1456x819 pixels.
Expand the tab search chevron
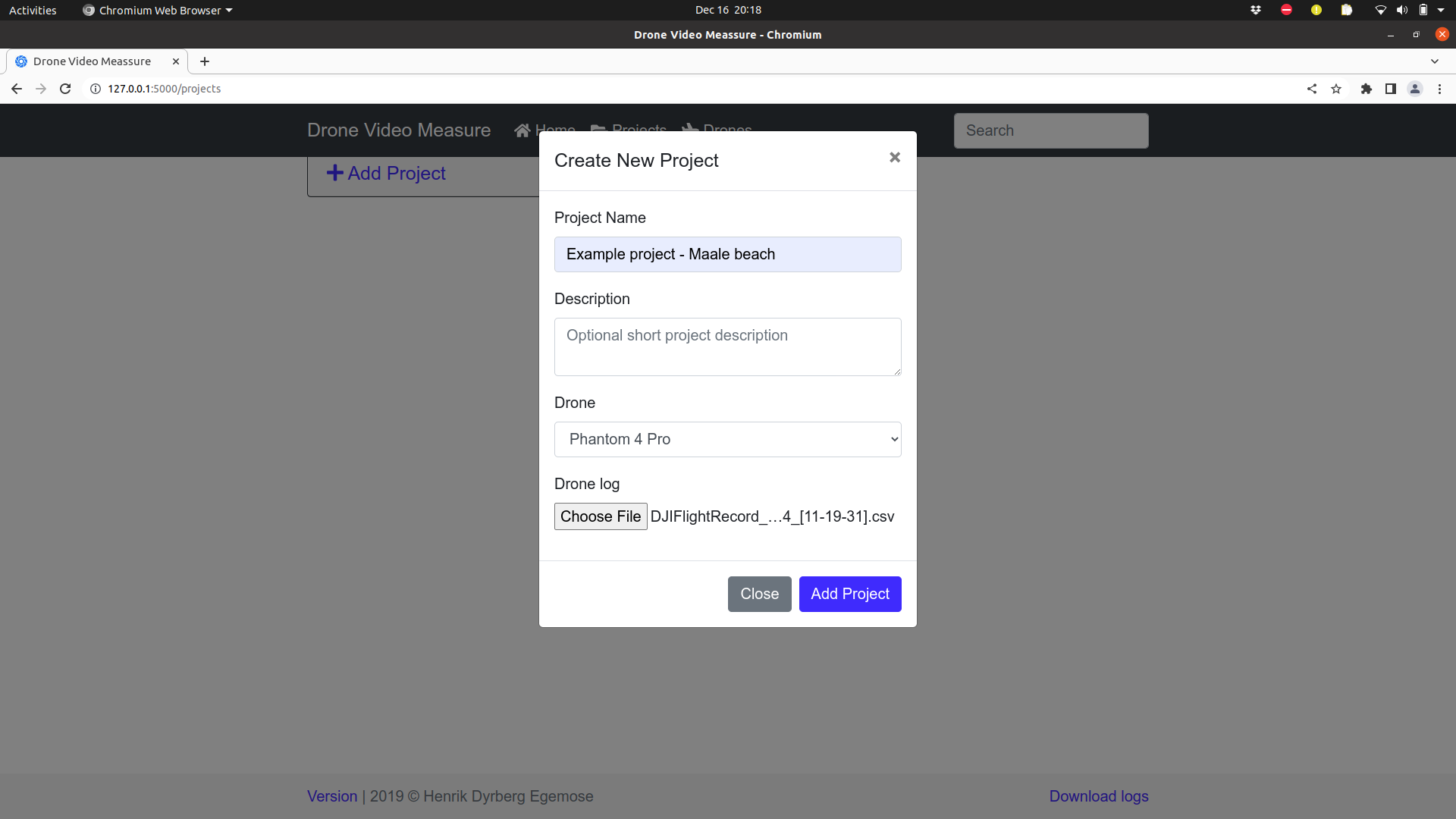click(1435, 61)
